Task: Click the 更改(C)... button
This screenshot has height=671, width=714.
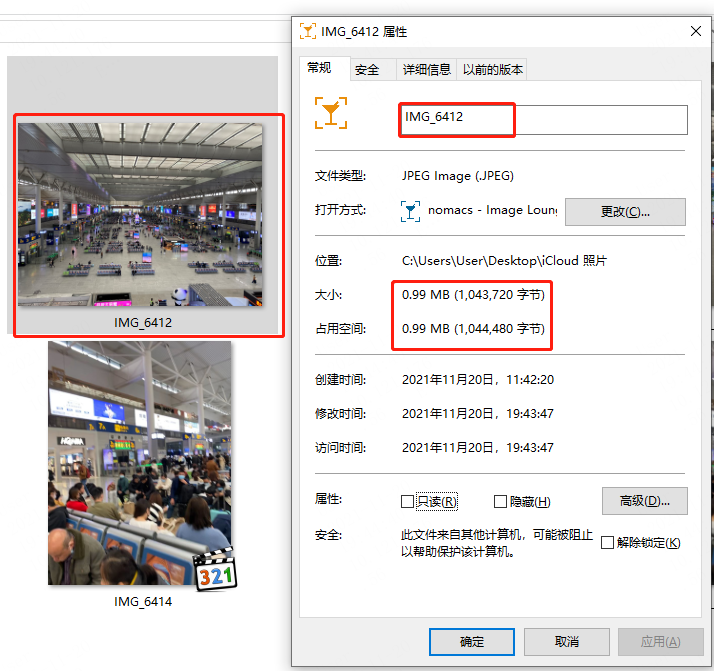Action: pyautogui.click(x=625, y=212)
